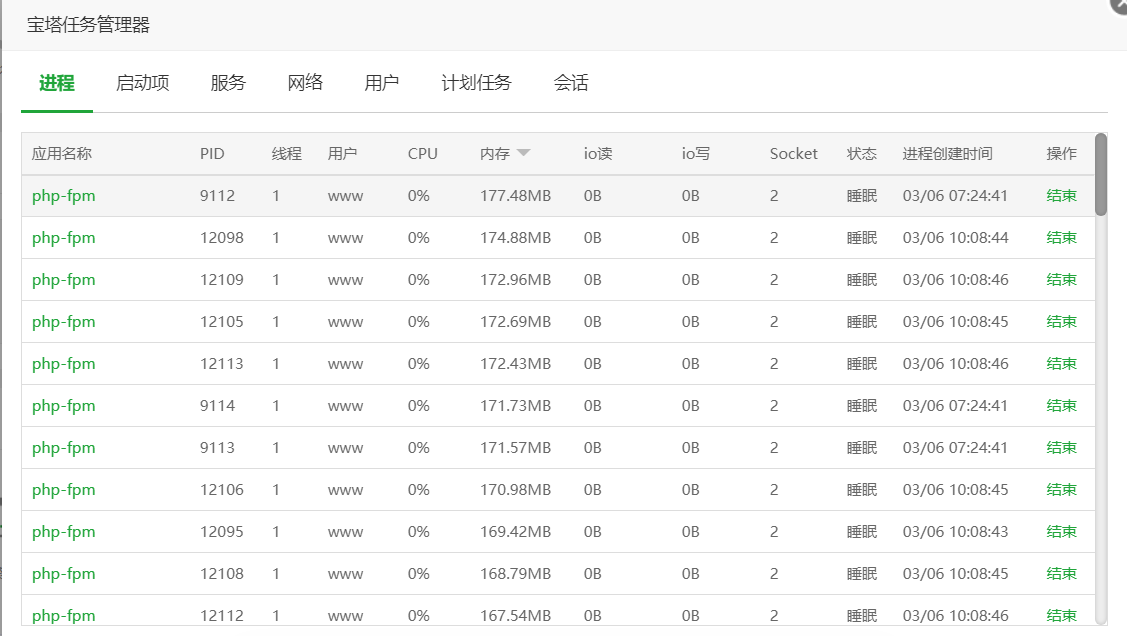Image resolution: width=1127 pixels, height=636 pixels.
Task: Open php-fpm process name for PID 12109
Action: (64, 280)
